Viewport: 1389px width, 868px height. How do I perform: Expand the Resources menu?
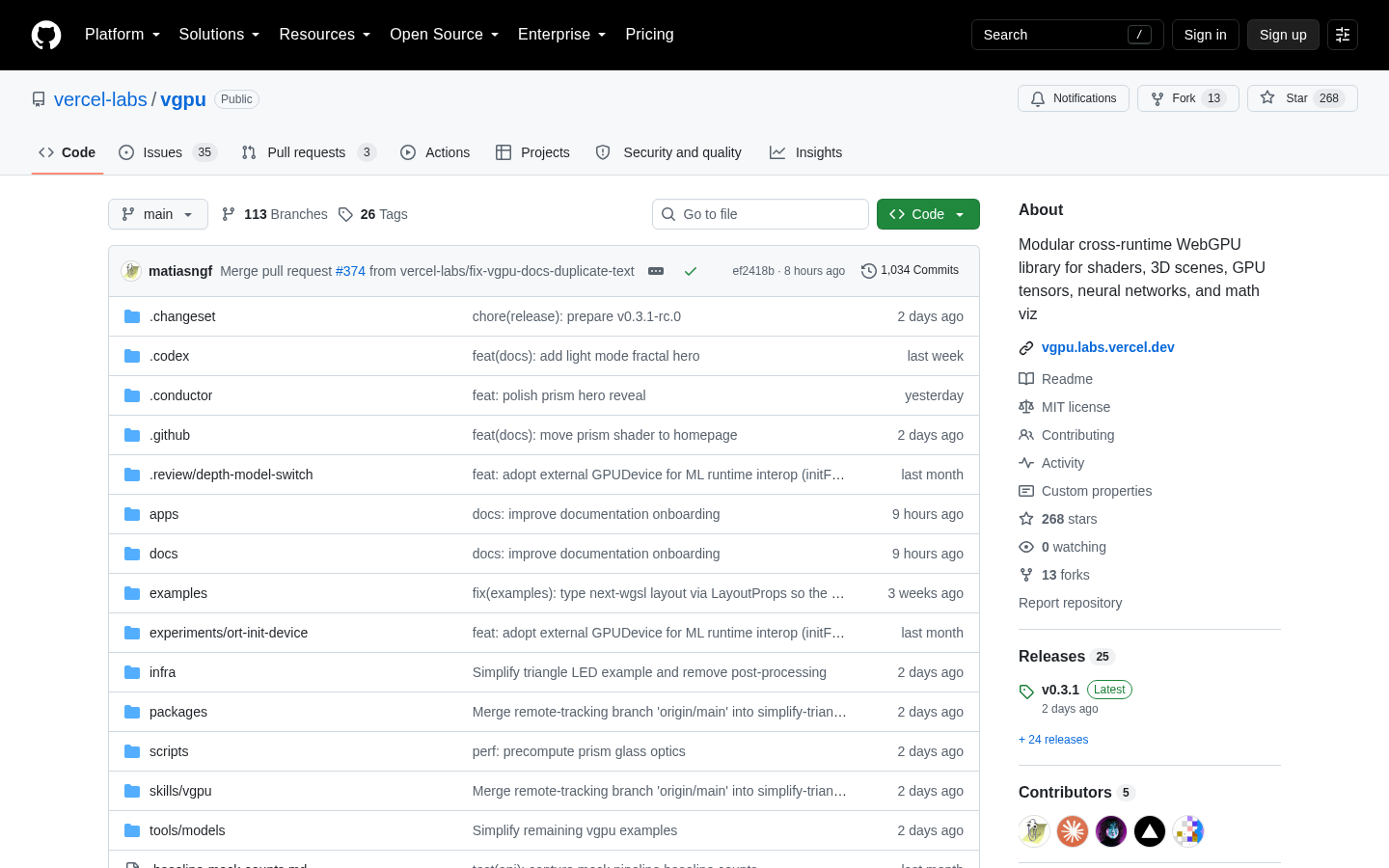point(324,35)
